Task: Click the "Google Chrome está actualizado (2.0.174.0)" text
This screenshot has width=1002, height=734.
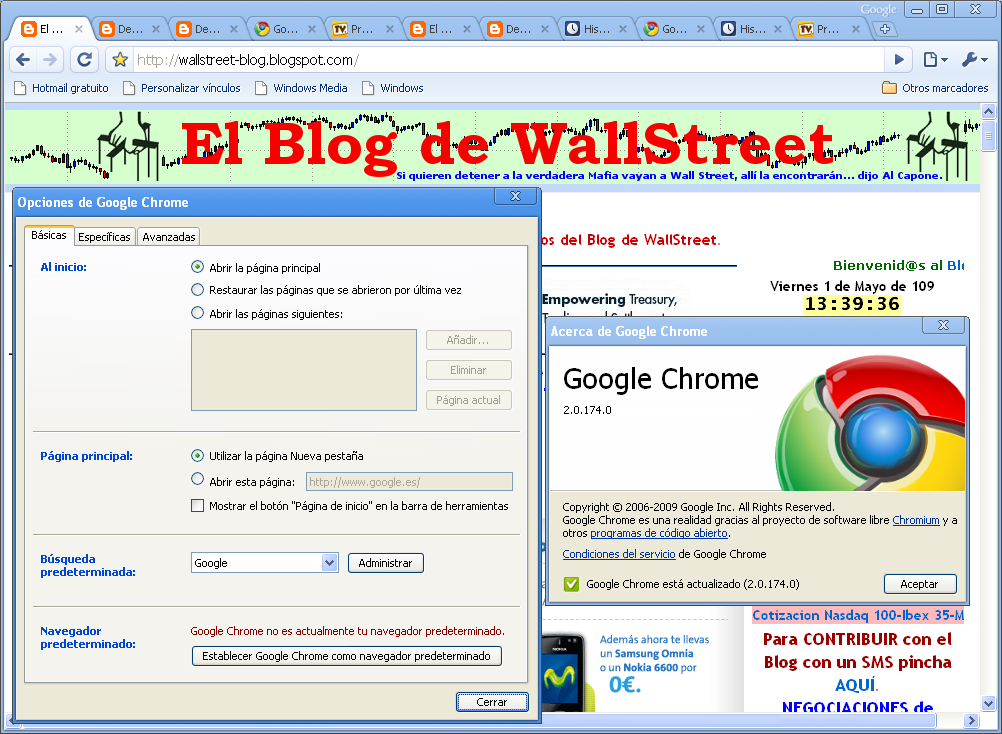Action: (693, 584)
